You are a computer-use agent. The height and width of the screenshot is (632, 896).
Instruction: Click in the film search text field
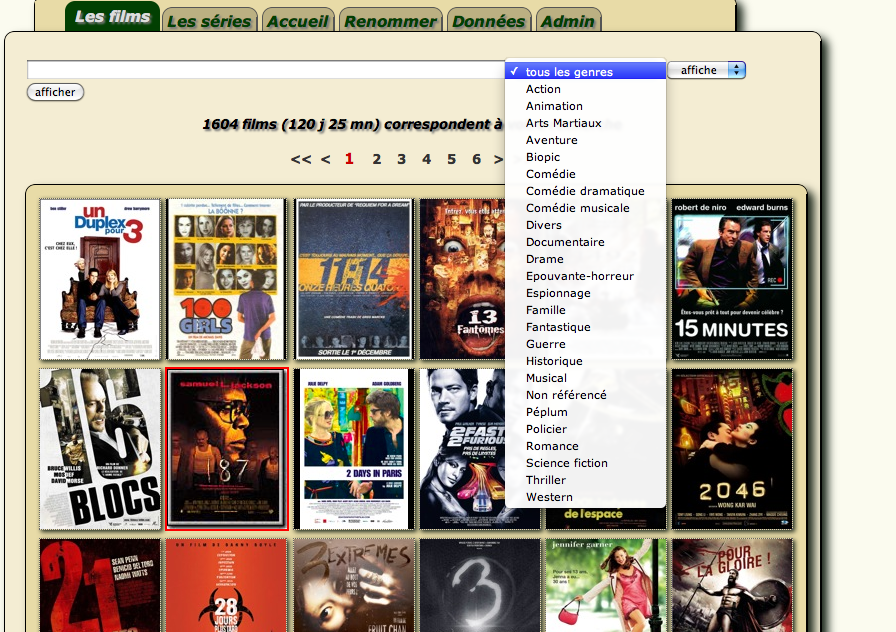265,70
